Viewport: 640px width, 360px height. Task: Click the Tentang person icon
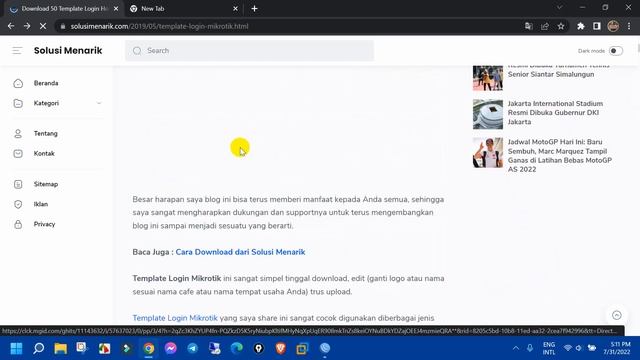pyautogui.click(x=18, y=133)
